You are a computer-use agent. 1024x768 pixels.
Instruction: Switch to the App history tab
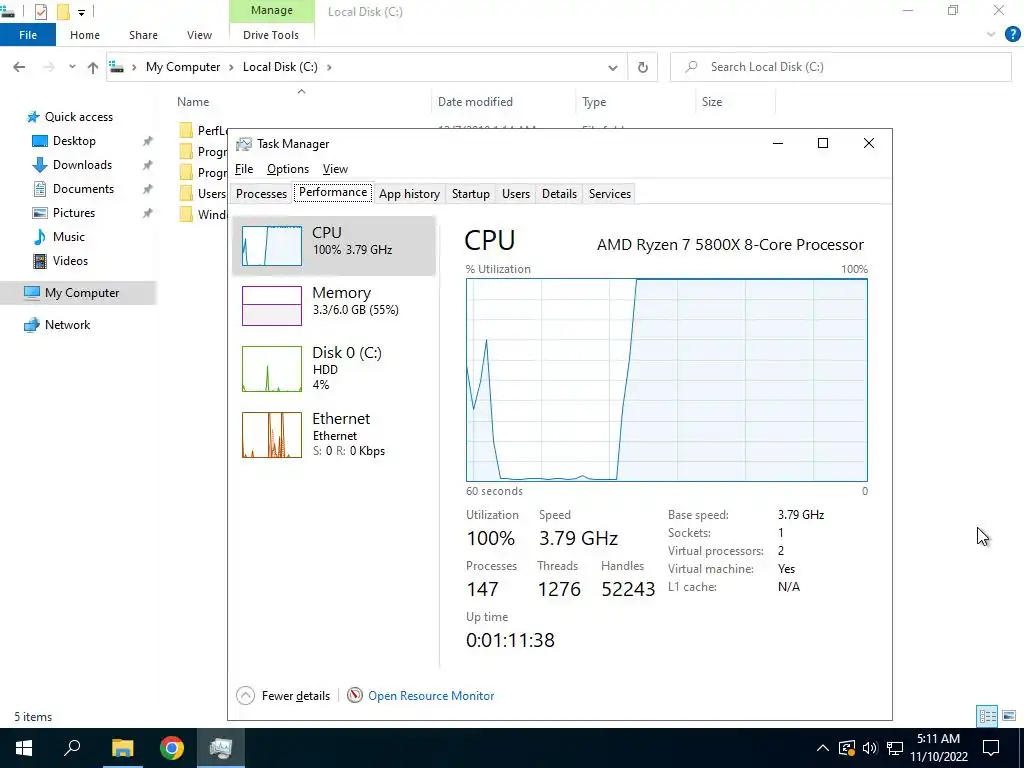[409, 194]
